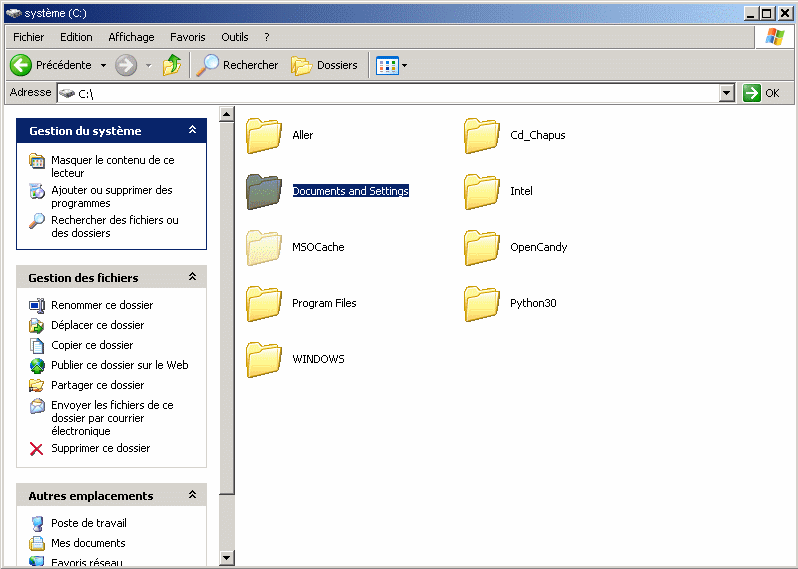Screen dimensions: 798x569
Task: Click Renommer ce dossier link
Action: click(x=102, y=305)
